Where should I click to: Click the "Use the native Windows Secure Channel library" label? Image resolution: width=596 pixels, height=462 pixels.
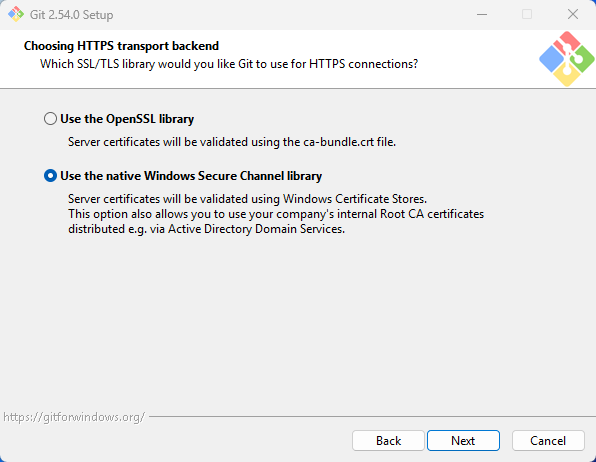coord(191,176)
